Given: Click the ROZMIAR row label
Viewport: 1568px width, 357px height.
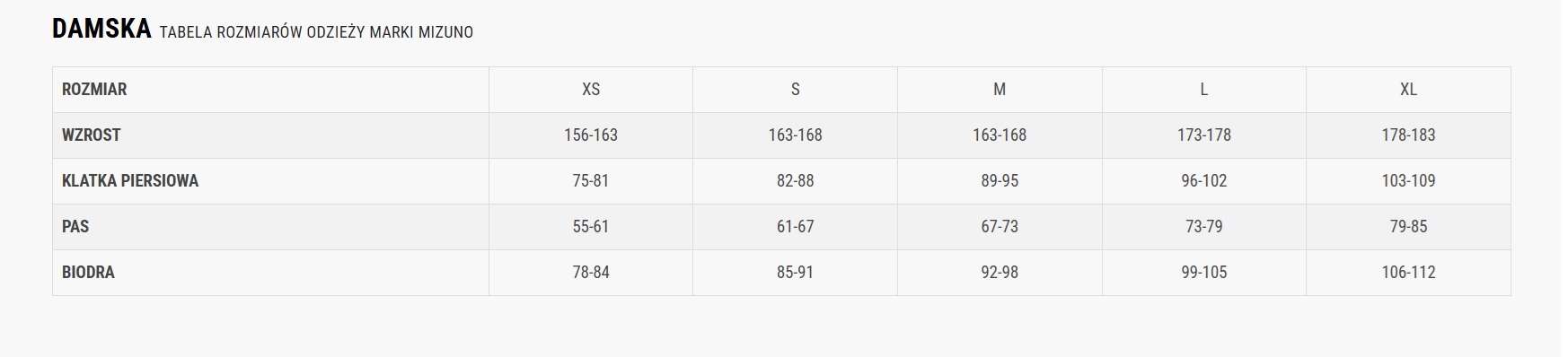Looking at the screenshot, I should tap(94, 90).
